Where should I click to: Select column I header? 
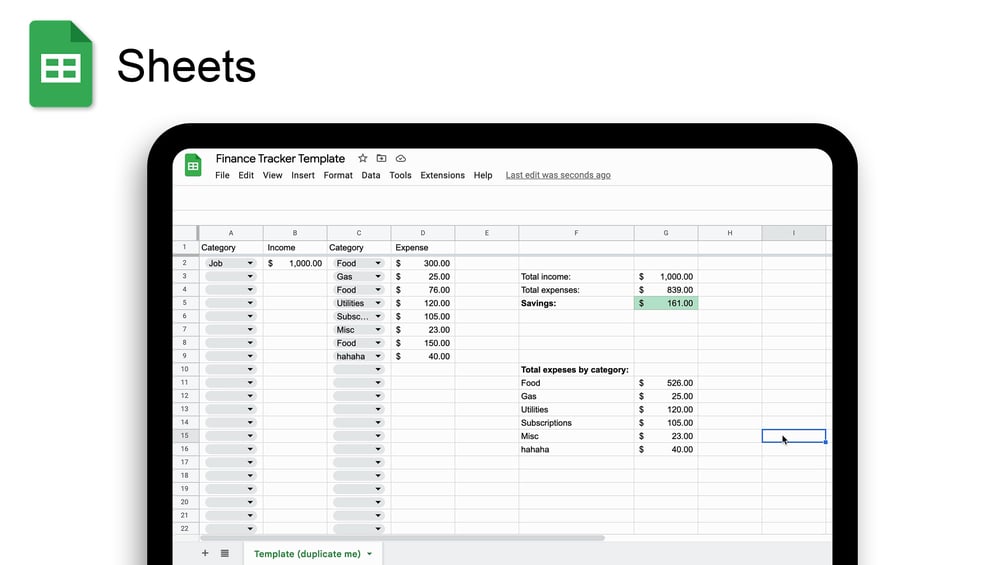(x=793, y=233)
